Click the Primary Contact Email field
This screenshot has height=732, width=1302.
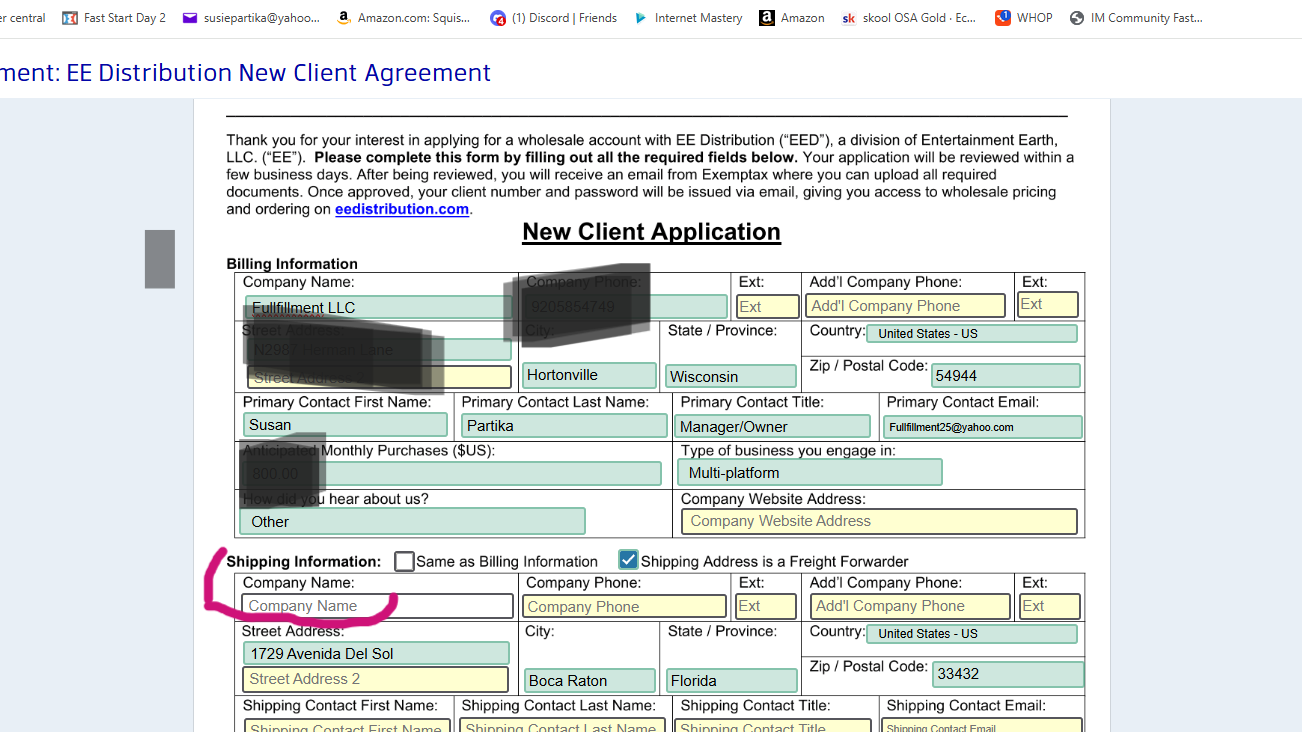click(983, 427)
